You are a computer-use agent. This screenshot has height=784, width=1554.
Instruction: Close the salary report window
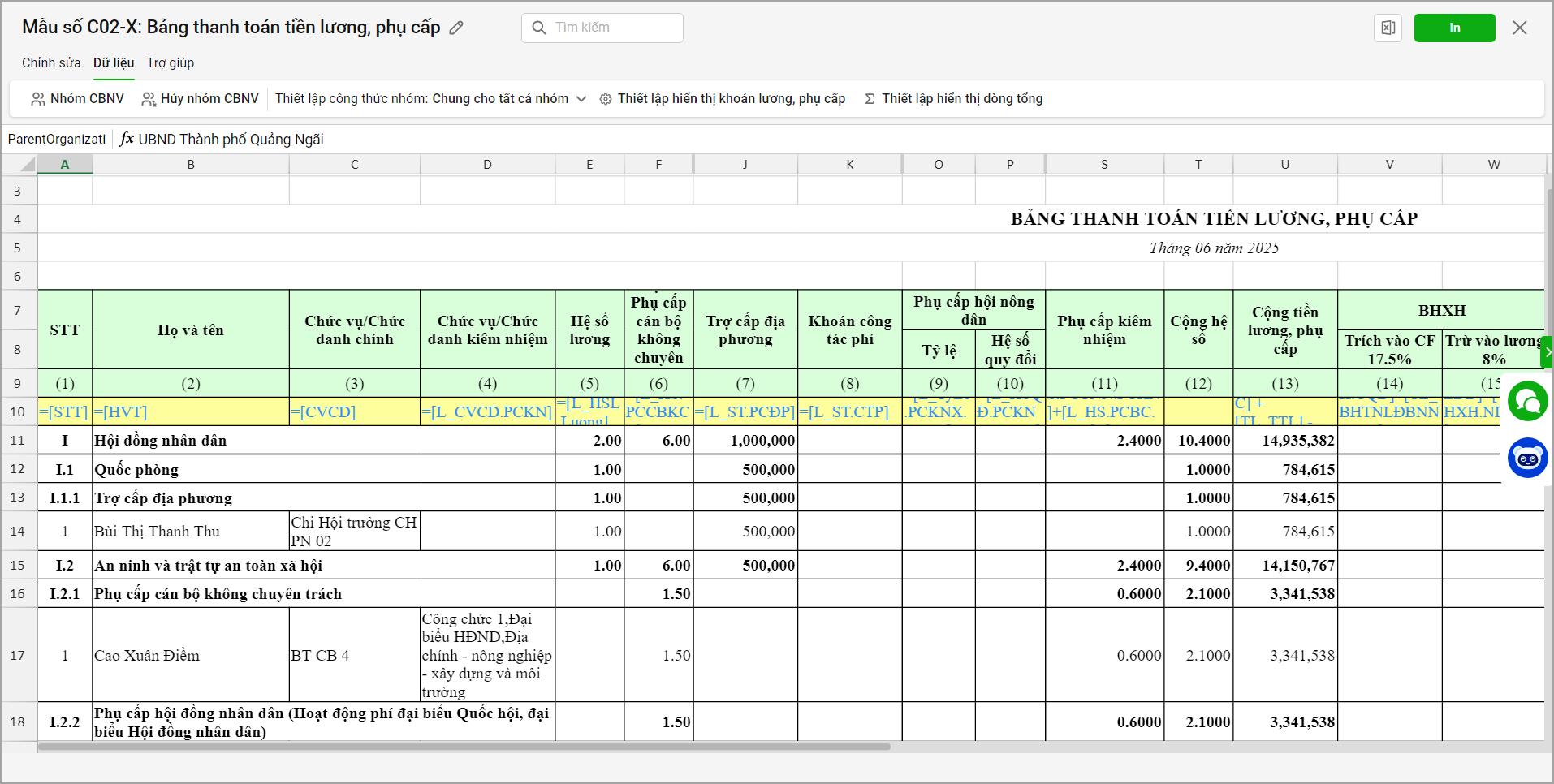click(1520, 28)
